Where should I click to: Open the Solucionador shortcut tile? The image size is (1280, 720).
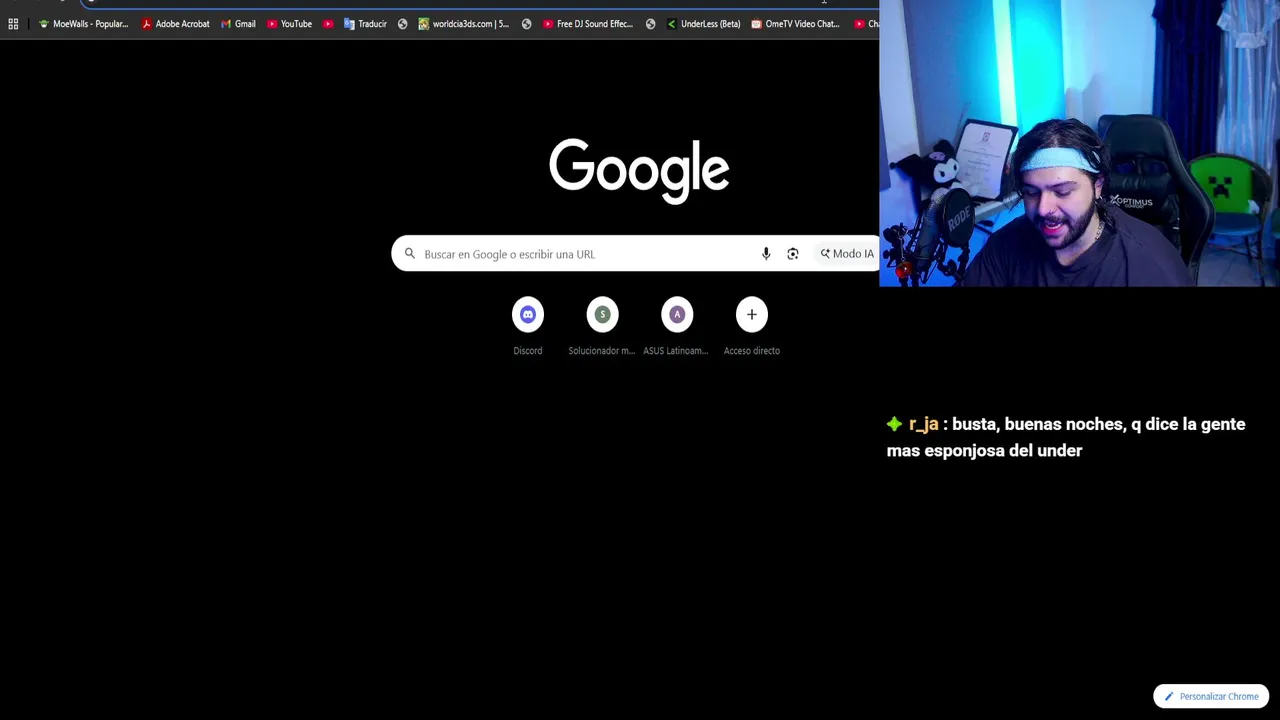[602, 328]
